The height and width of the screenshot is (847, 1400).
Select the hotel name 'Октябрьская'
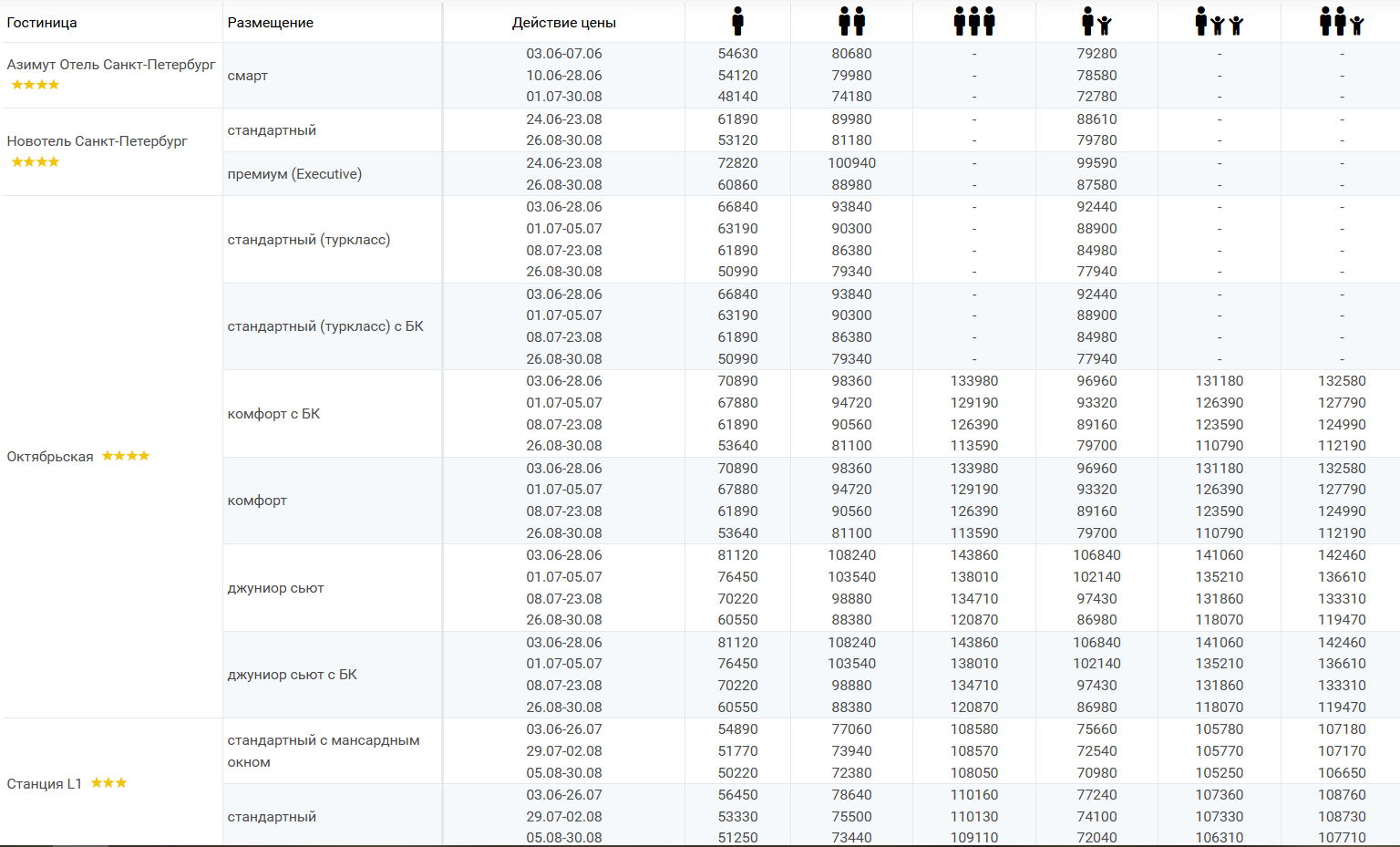[x=50, y=457]
